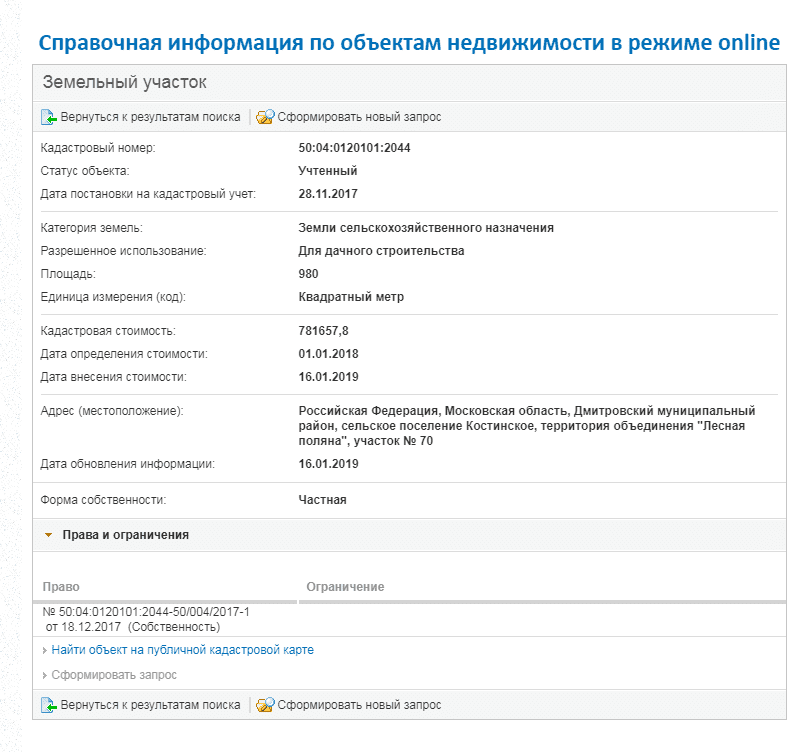793x752 pixels.
Task: Click top 'Сформировать новый запрос' text
Action: click(x=359, y=117)
